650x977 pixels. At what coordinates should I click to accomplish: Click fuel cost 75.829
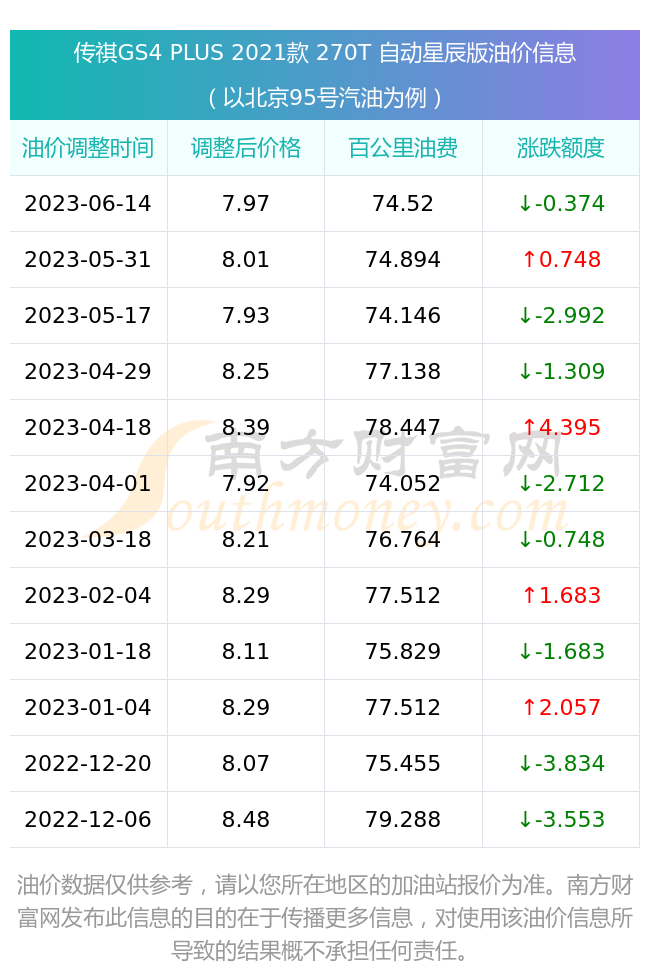tap(403, 652)
